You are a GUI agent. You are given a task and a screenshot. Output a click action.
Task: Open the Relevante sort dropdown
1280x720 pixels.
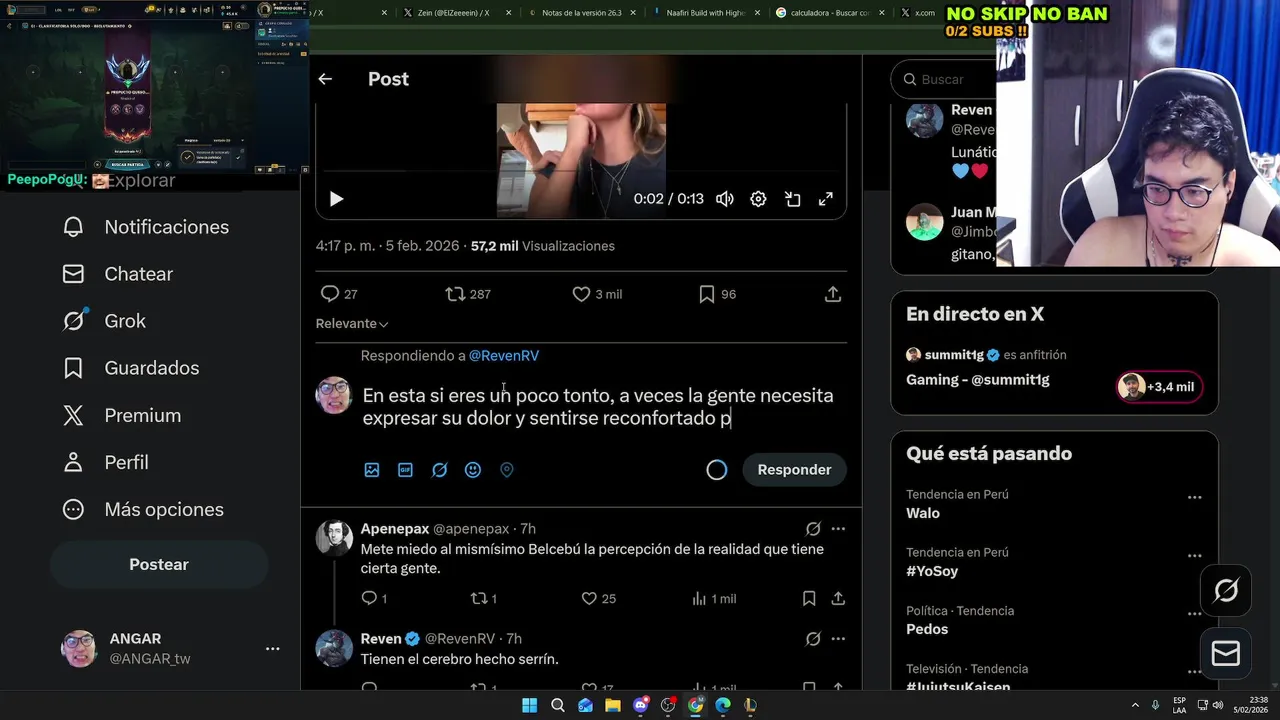[352, 323]
